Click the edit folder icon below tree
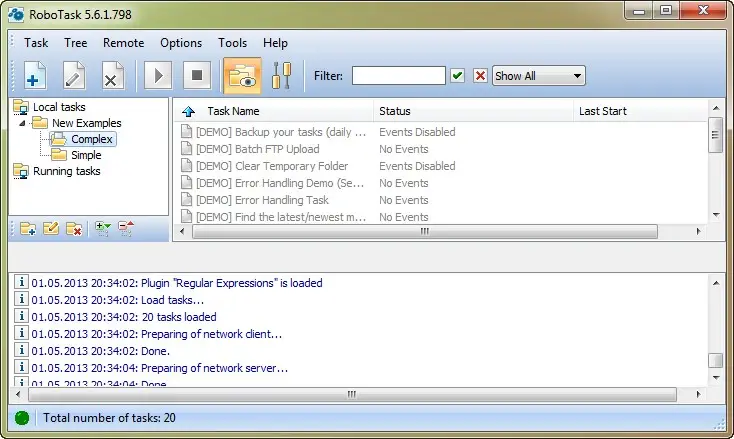The height and width of the screenshot is (439, 734). point(51,229)
